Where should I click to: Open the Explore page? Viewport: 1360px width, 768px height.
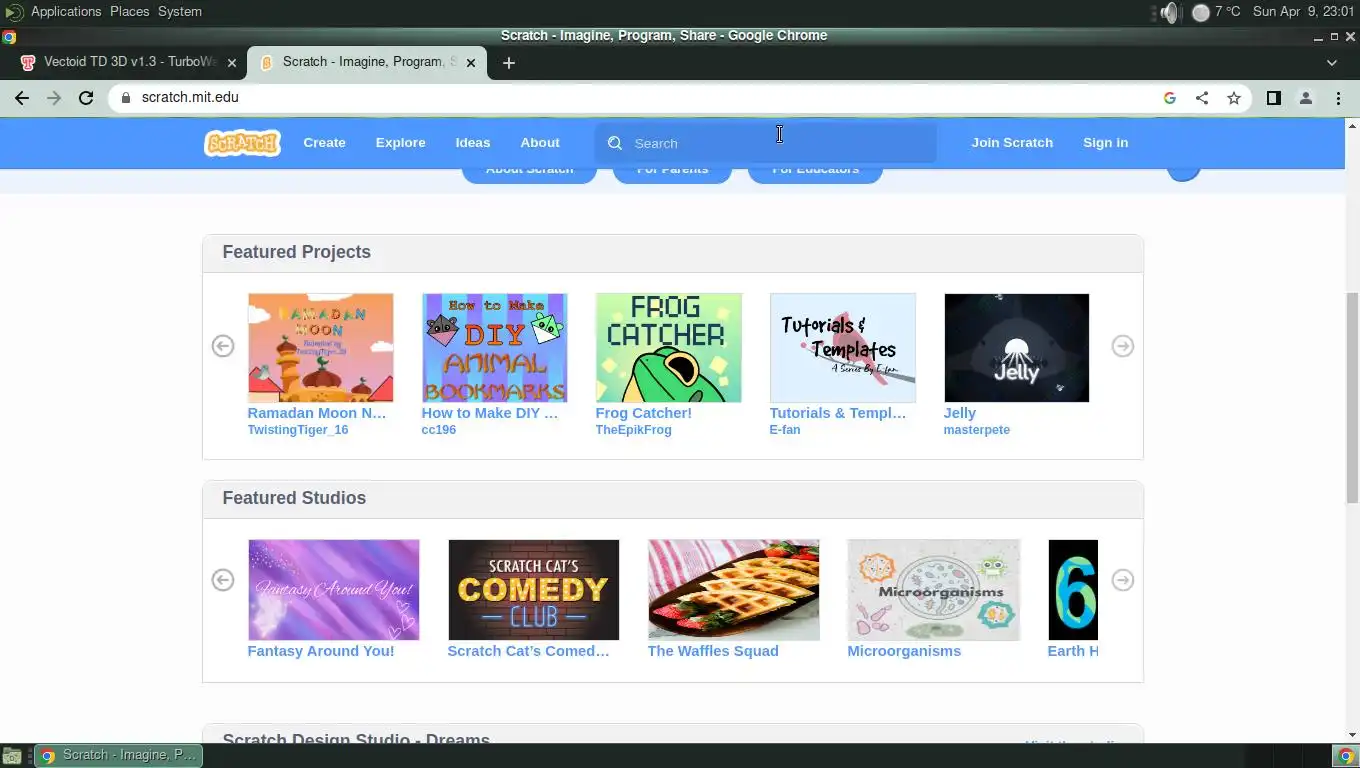click(401, 143)
